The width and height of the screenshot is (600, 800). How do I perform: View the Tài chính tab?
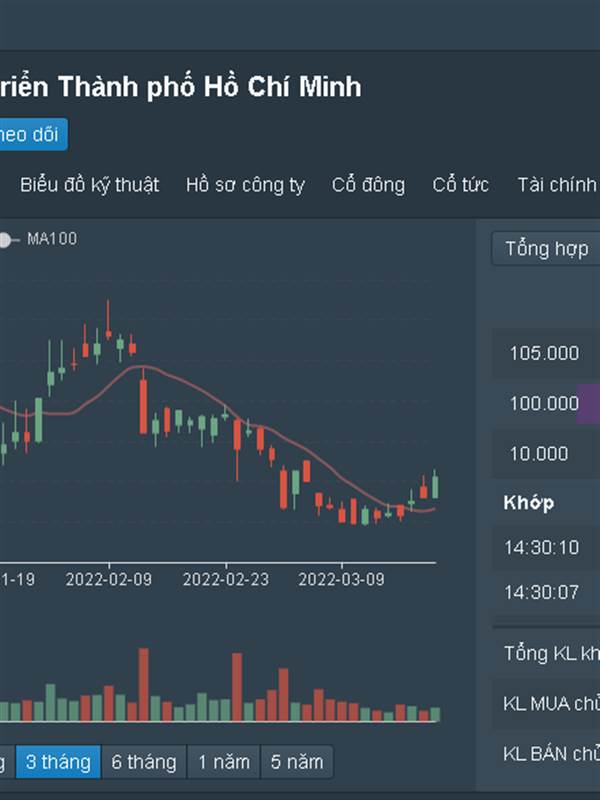pyautogui.click(x=556, y=185)
